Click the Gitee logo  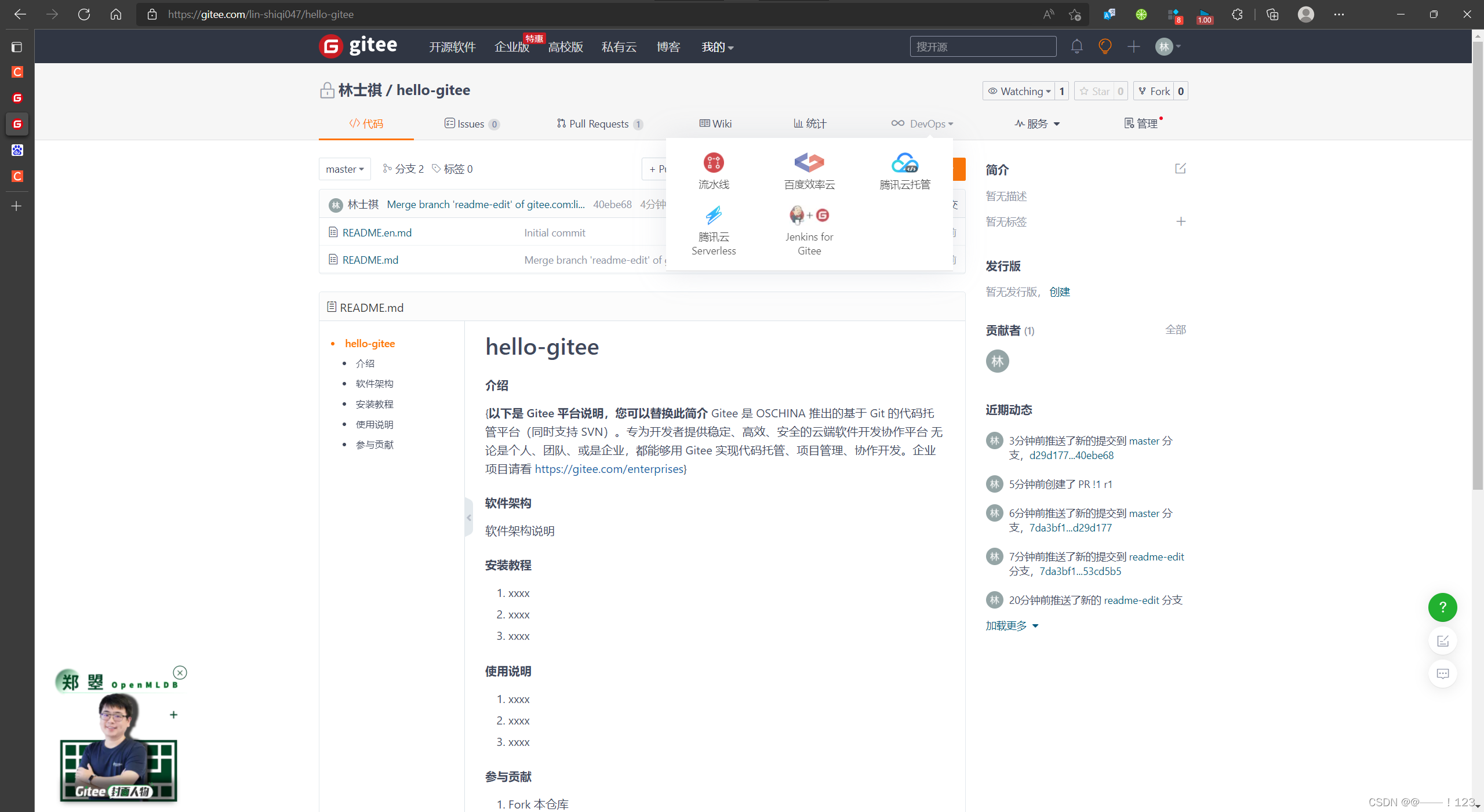358,46
